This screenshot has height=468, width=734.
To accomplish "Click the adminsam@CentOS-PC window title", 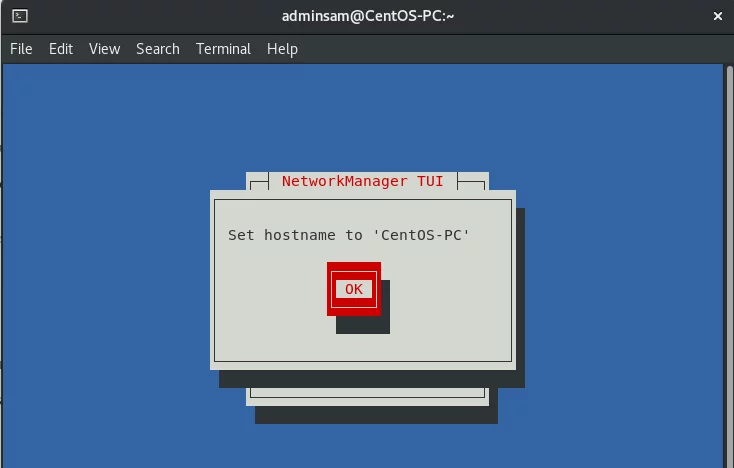I will click(x=368, y=16).
